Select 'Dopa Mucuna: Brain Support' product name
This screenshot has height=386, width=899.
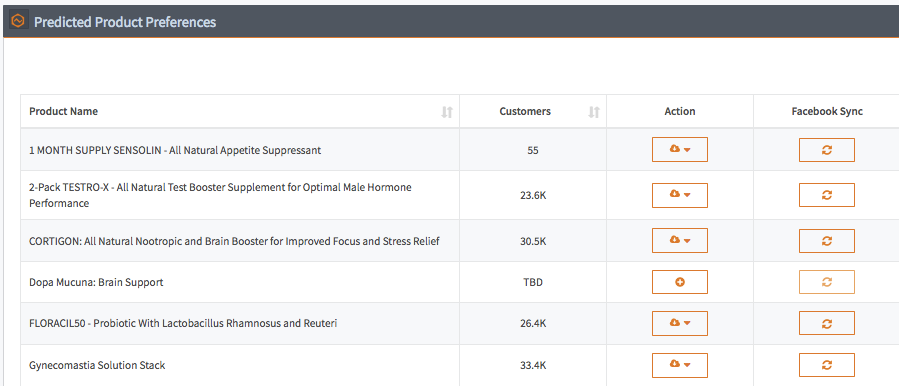(x=96, y=282)
